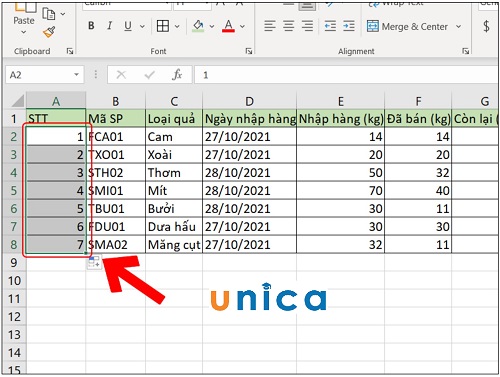Click Đã bán (kg) header cell
The height and width of the screenshot is (377, 500).
418,118
